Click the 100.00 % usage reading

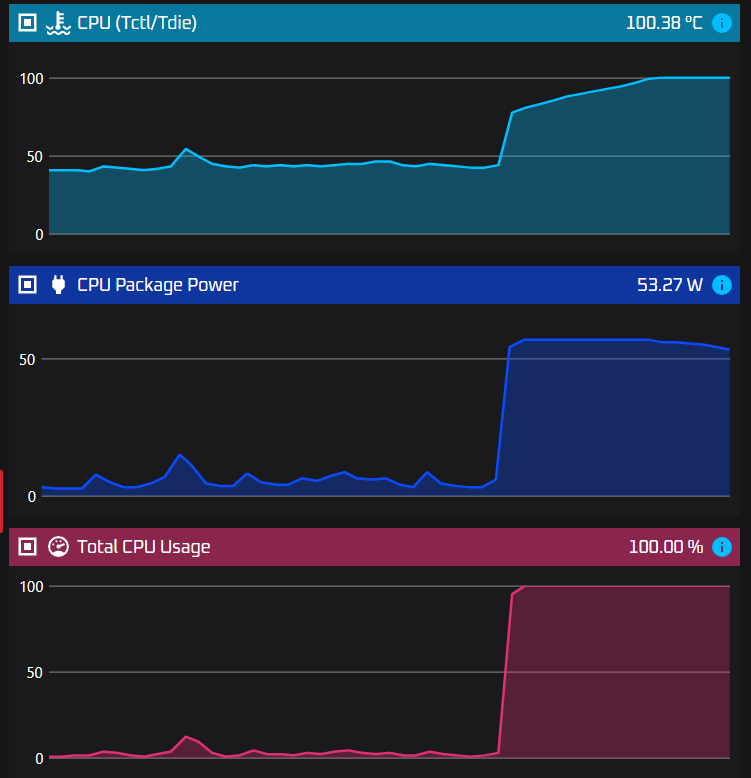point(666,547)
